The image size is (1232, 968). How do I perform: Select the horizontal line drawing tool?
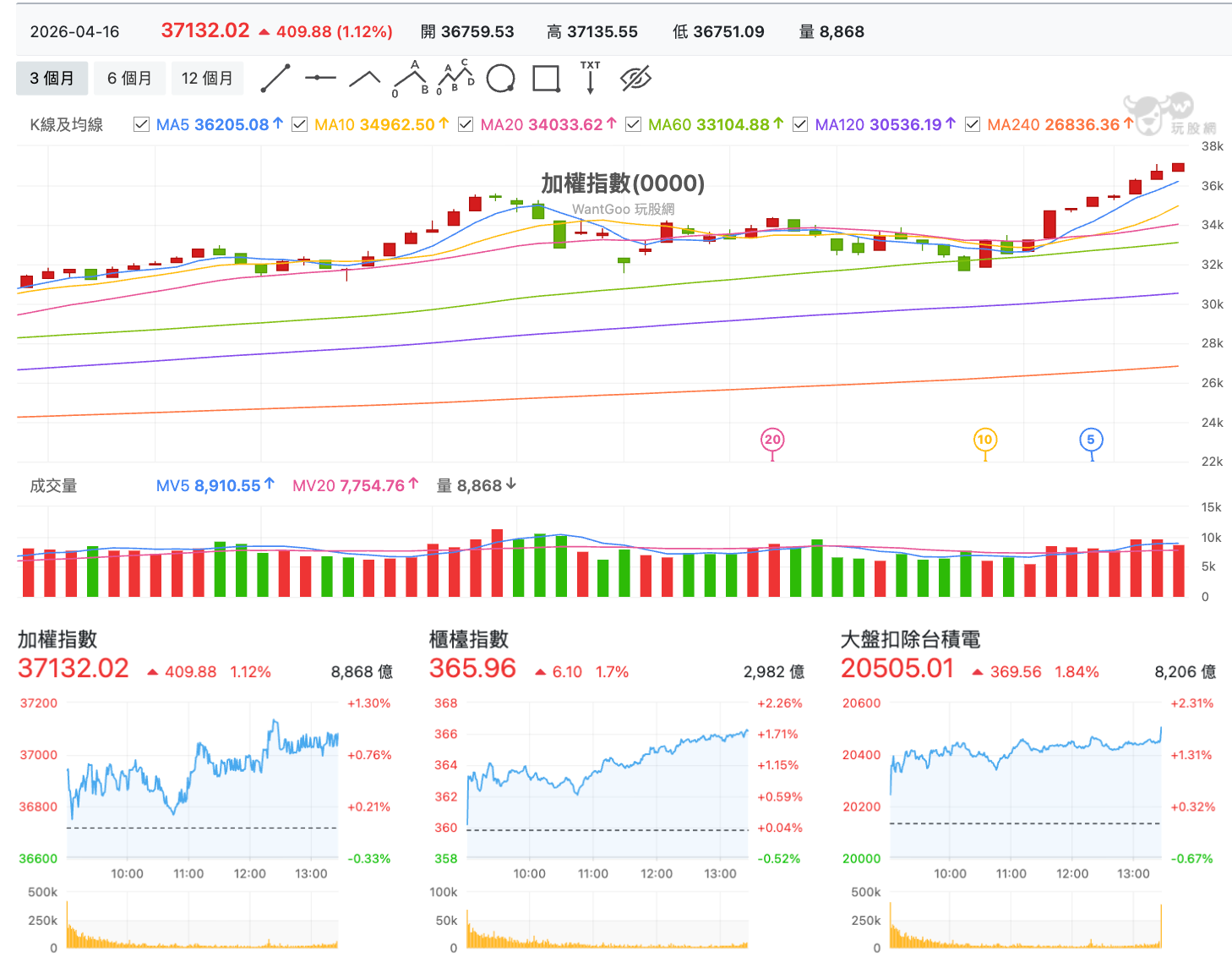click(320, 78)
